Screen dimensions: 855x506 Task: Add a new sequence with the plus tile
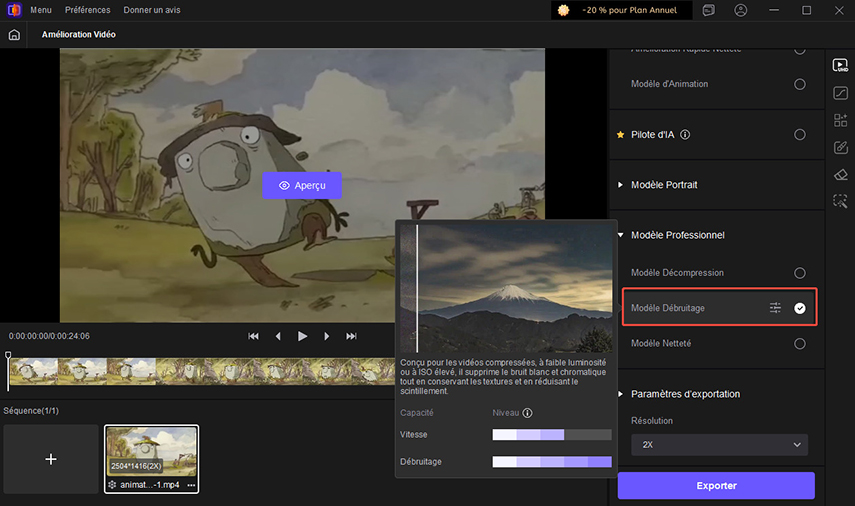click(x=51, y=459)
